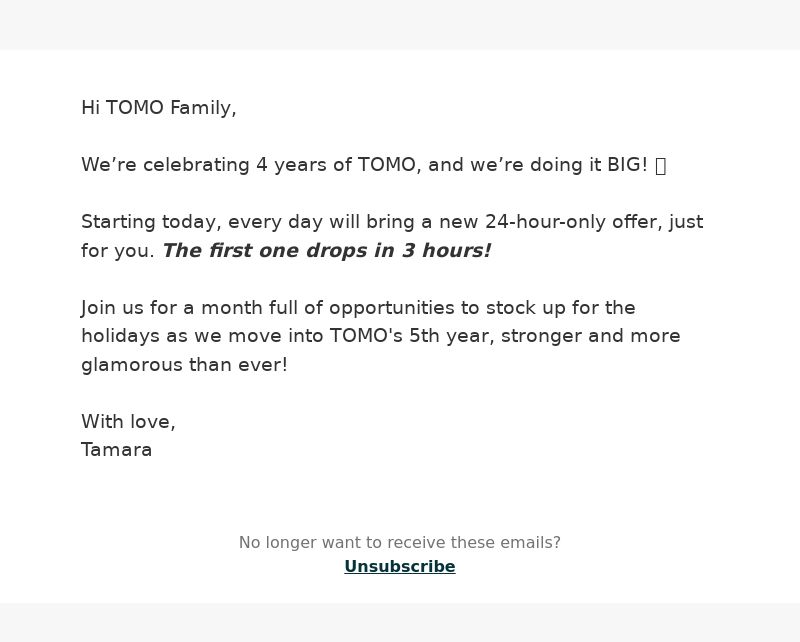Click the line starting 'Join us for a month'

coord(358,308)
